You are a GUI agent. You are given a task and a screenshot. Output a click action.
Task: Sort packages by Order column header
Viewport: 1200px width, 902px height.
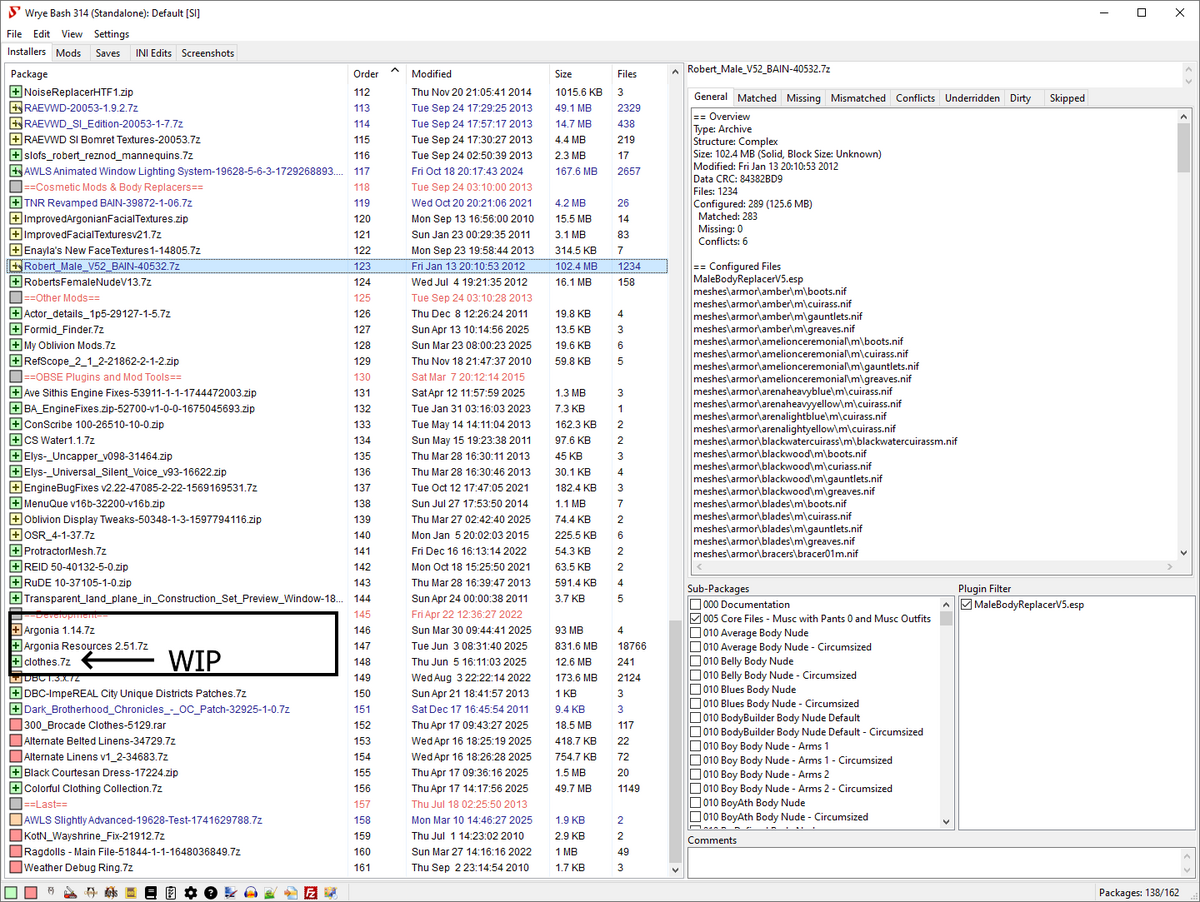click(365, 74)
